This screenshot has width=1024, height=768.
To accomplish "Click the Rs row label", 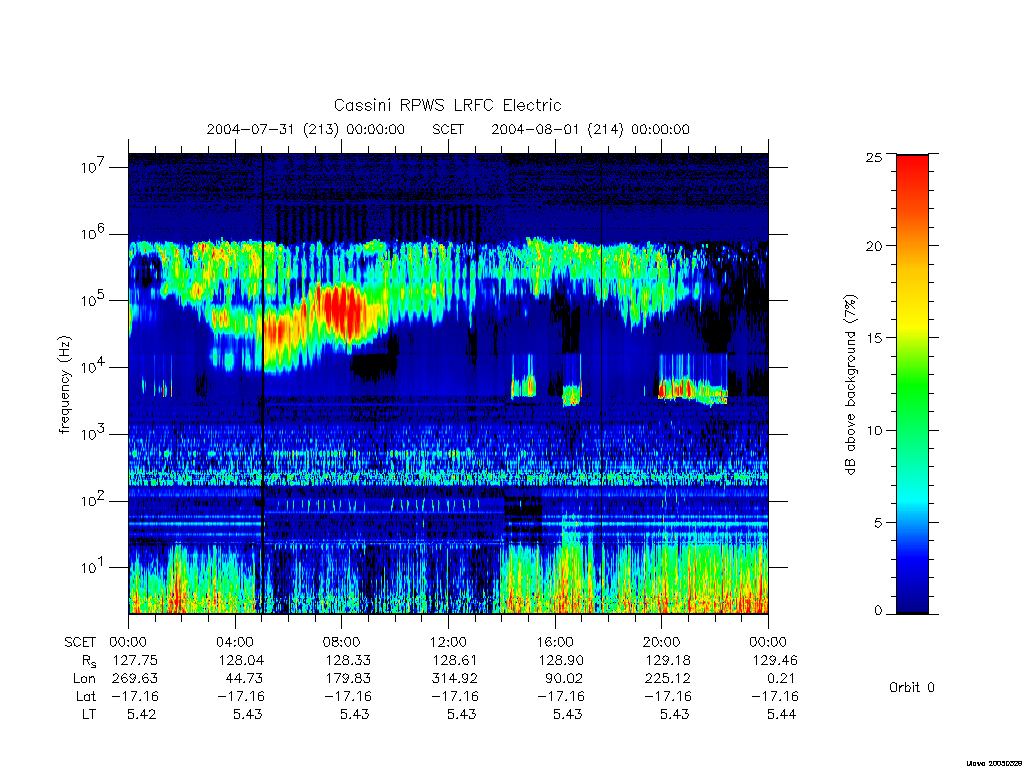I will (89, 661).
